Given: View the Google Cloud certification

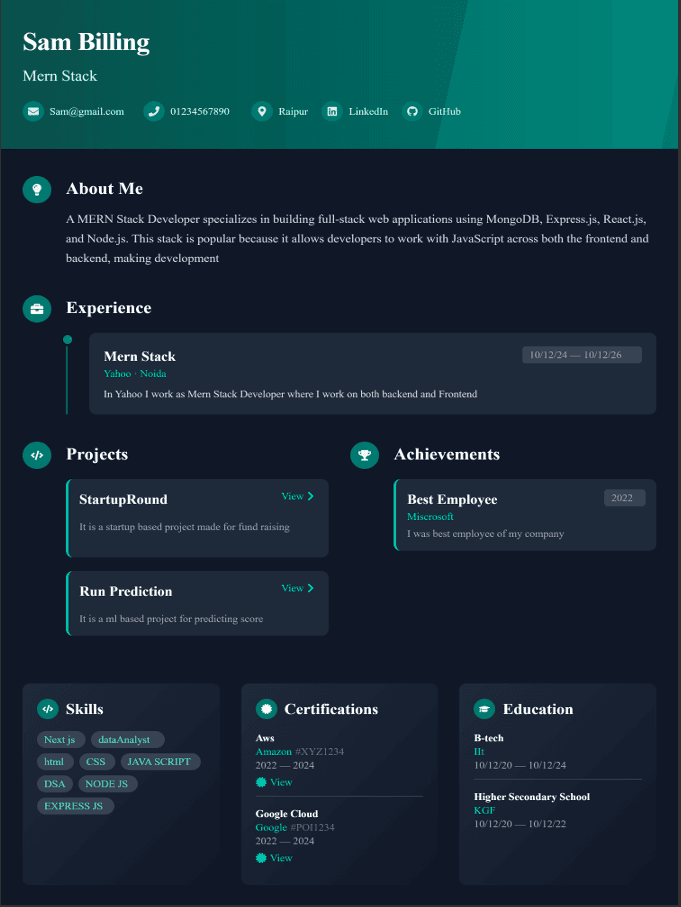Looking at the screenshot, I should click(x=274, y=858).
